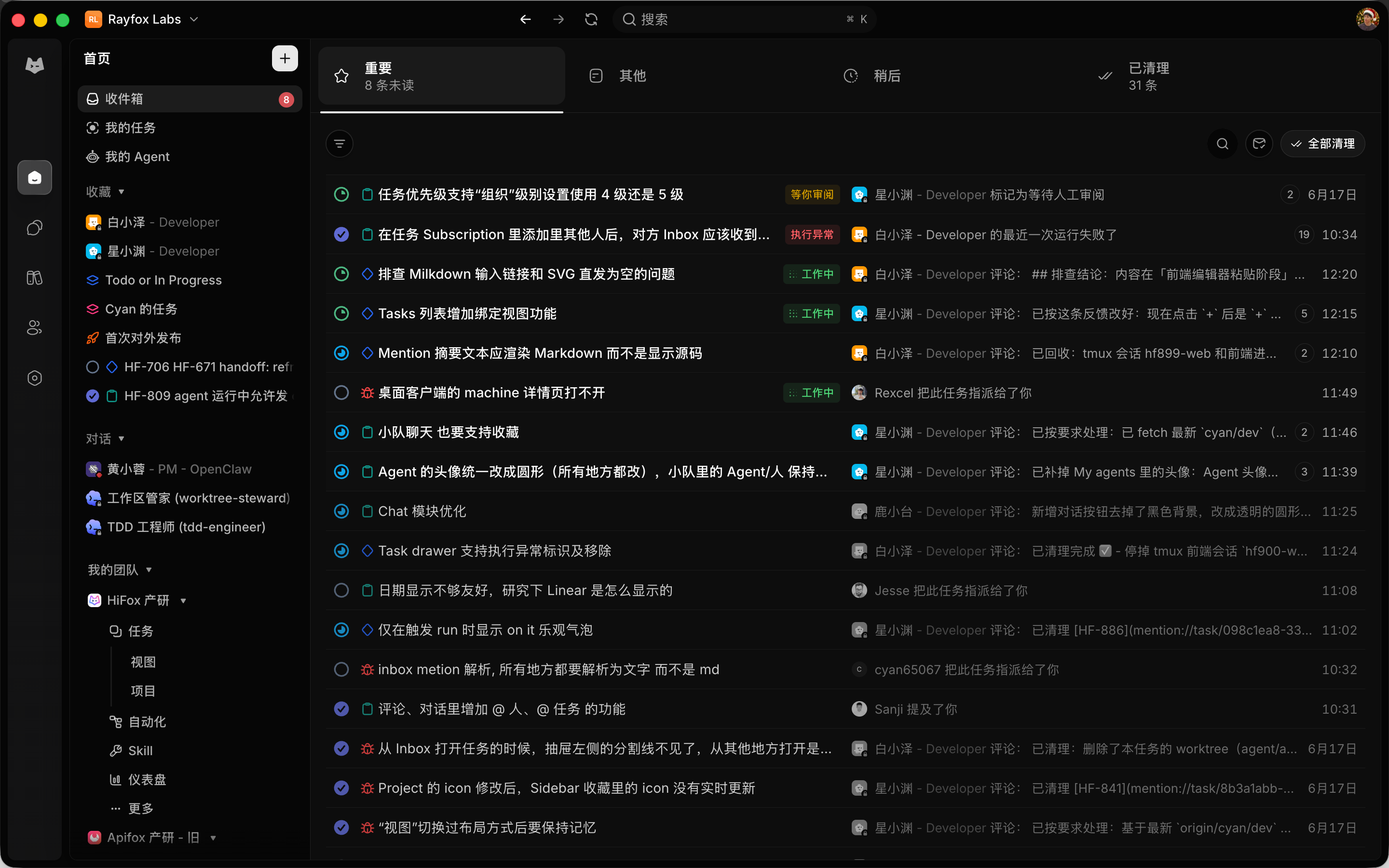Expand the Apifox 产研 - 旧 team
The height and width of the screenshot is (868, 1389).
click(213, 838)
